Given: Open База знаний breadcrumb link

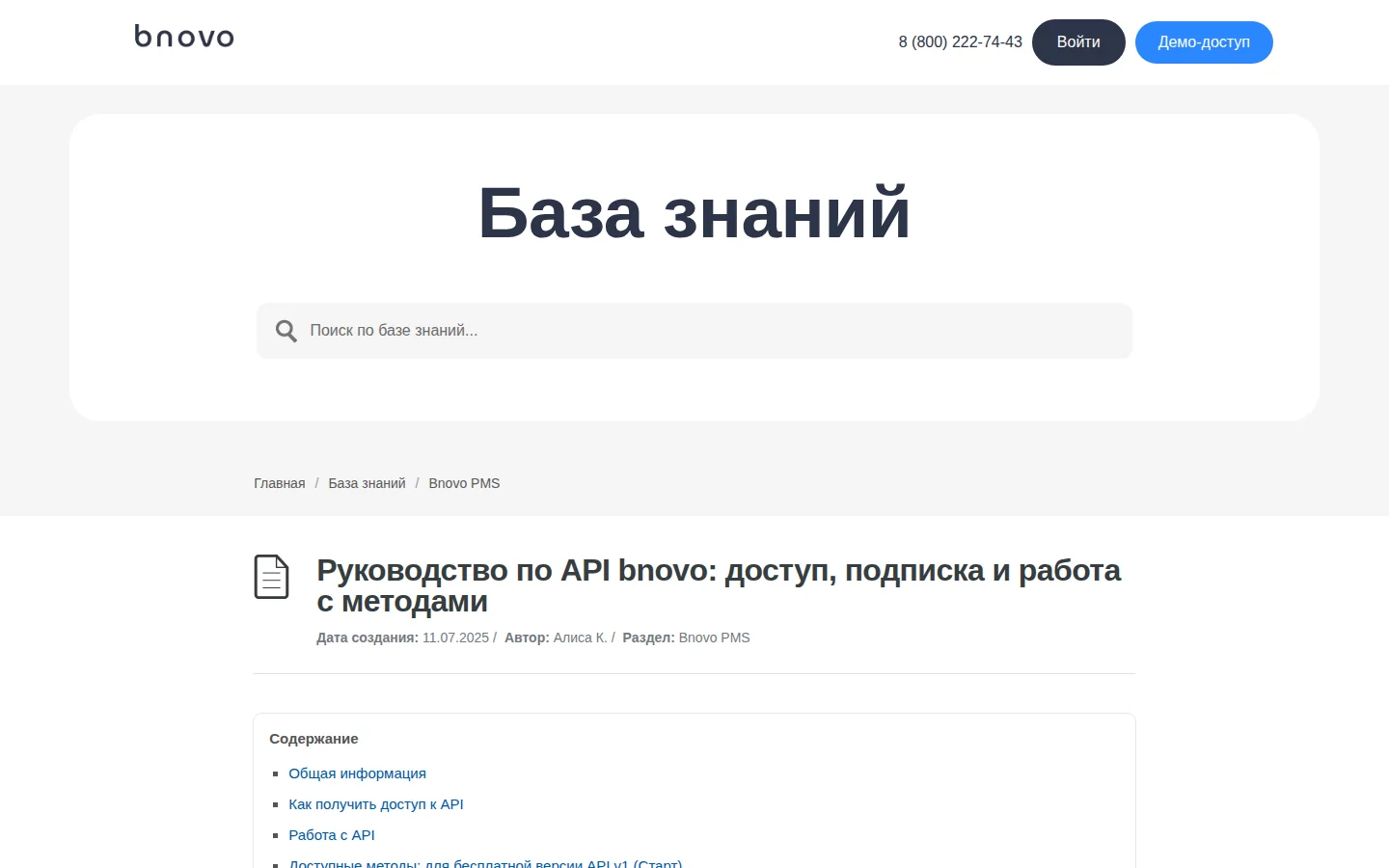Looking at the screenshot, I should tap(367, 483).
